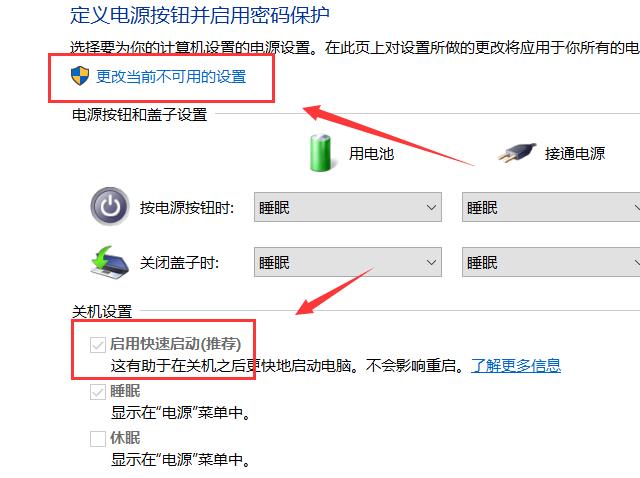
Task: Click the 定义电源按钮并启用密码保护 title
Action: point(200,16)
